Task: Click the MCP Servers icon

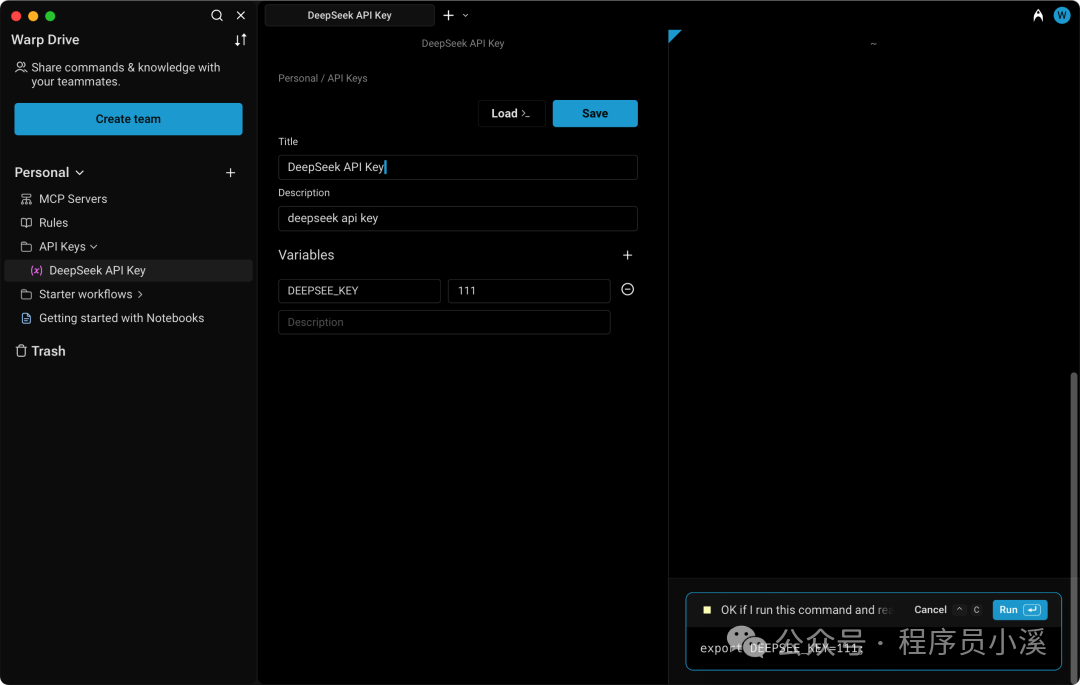Action: tap(26, 199)
